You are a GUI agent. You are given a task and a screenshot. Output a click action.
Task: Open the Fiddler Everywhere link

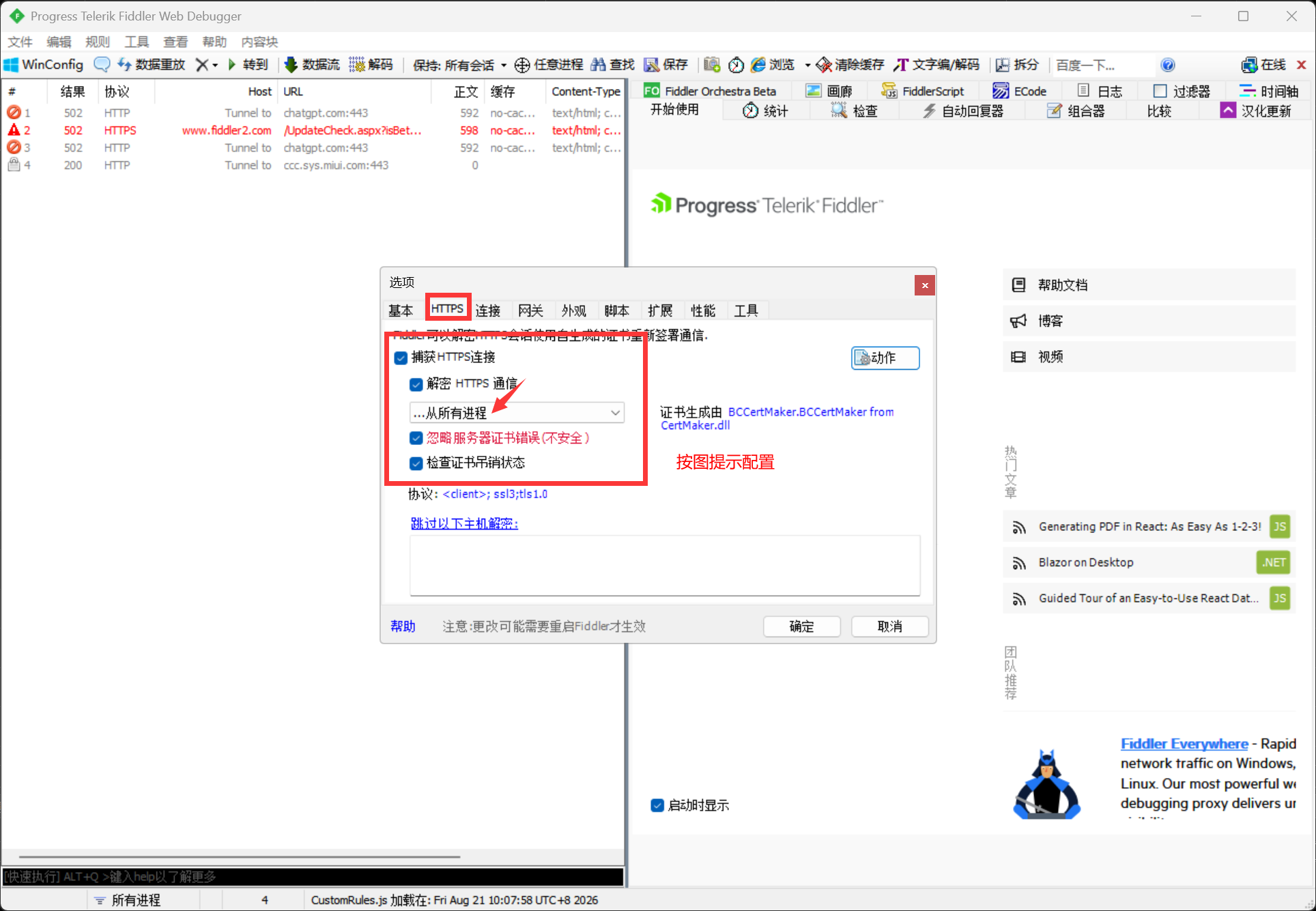tap(1184, 744)
